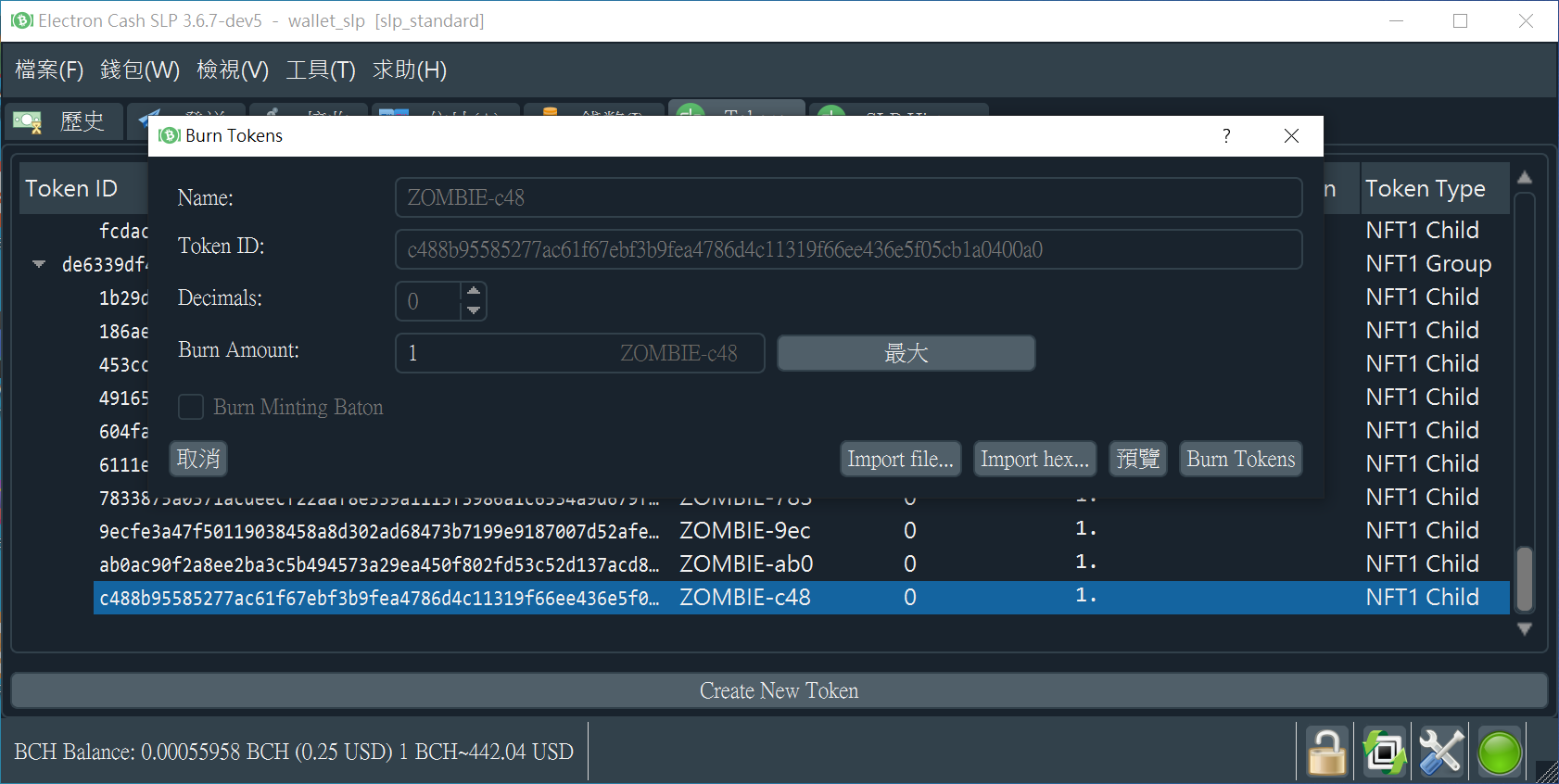
Task: Click the 預覽 preview button
Action: pos(1138,459)
